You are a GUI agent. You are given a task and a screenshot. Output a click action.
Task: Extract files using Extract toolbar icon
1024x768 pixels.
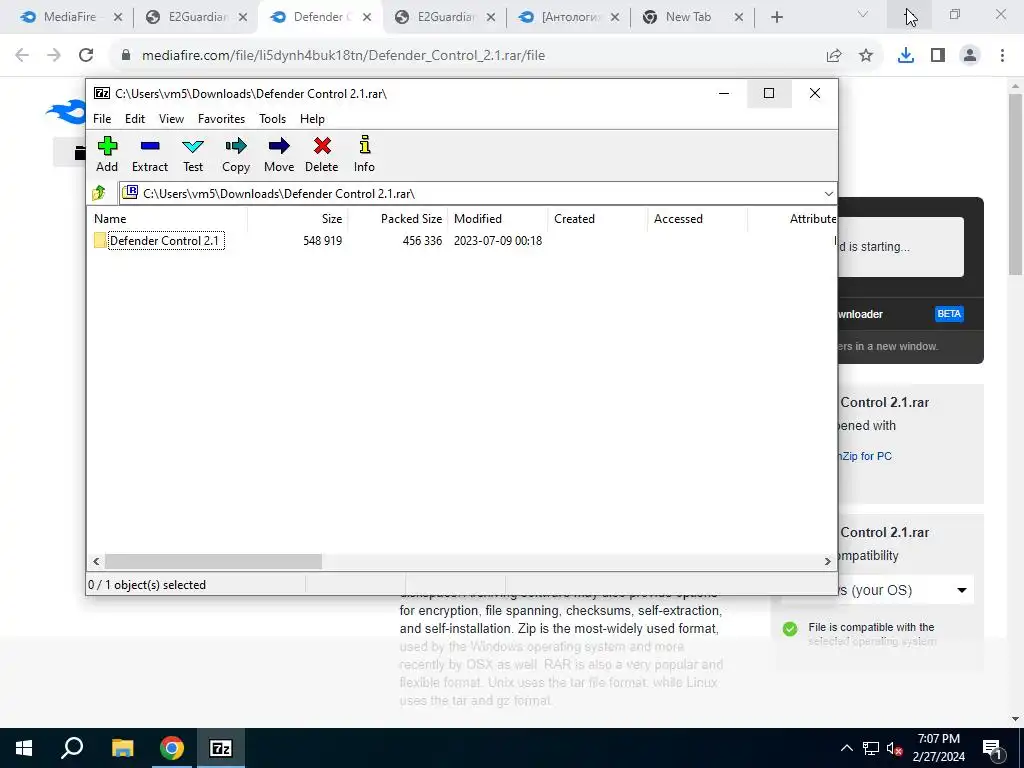[150, 155]
